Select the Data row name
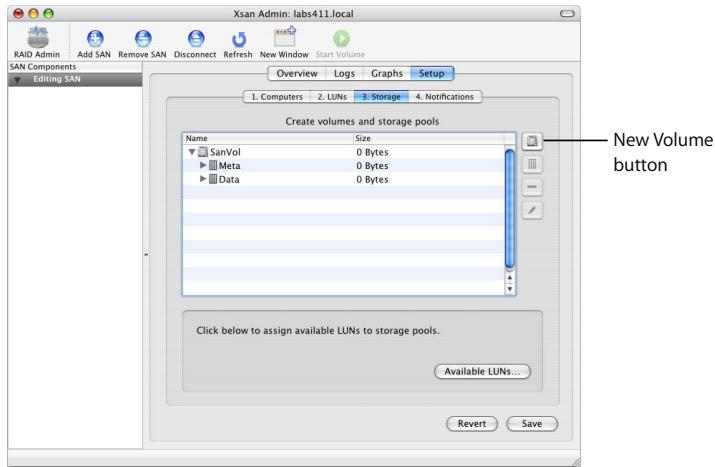Viewport: 715px width, 467px height. tap(229, 179)
